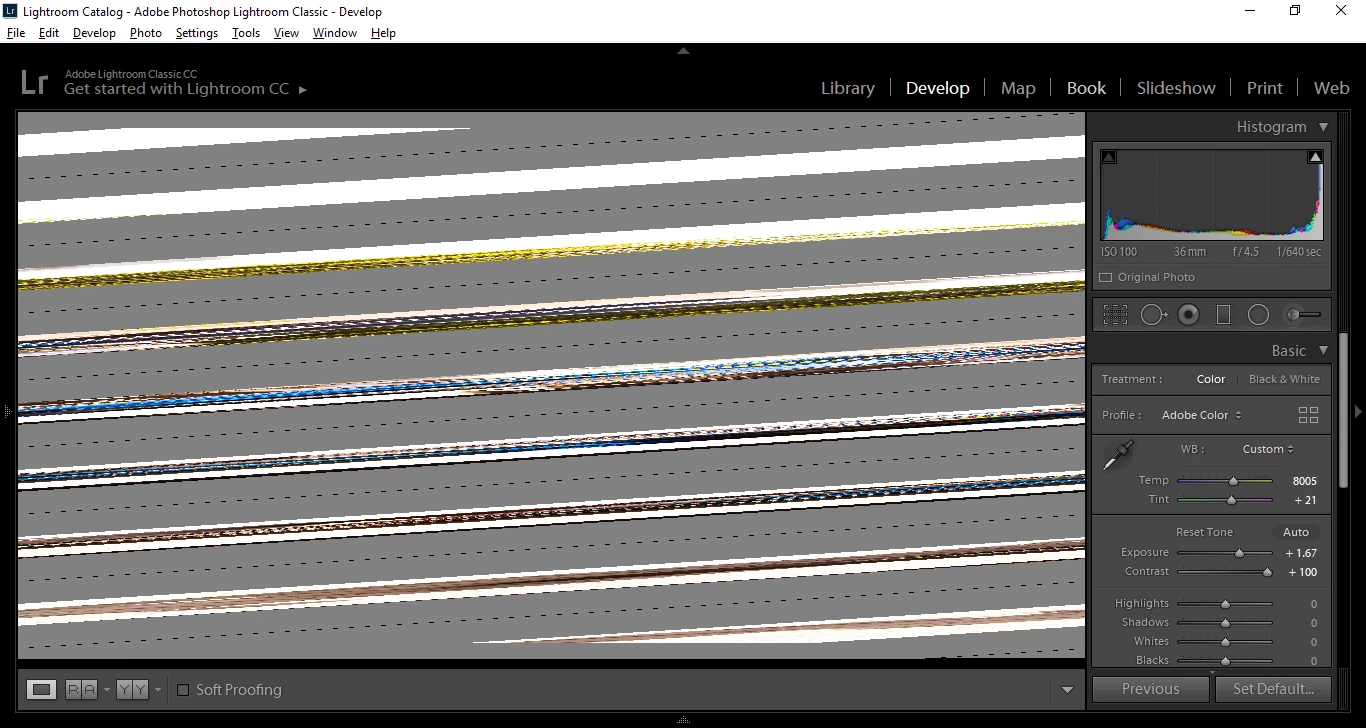This screenshot has height=728, width=1366.
Task: Select the Crop Overlay tool
Action: coord(1115,315)
